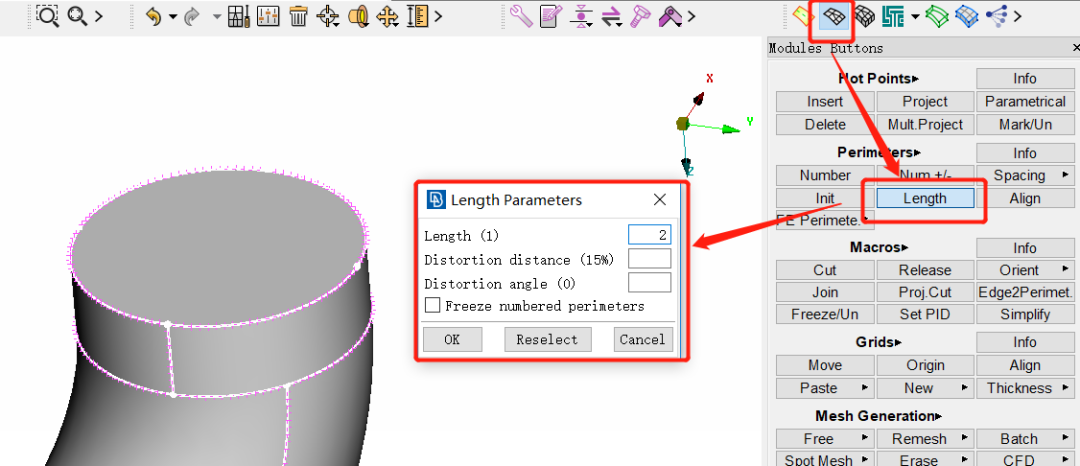Click the Hot Points Project button
Screen dimensions: 1080x466
(x=925, y=101)
